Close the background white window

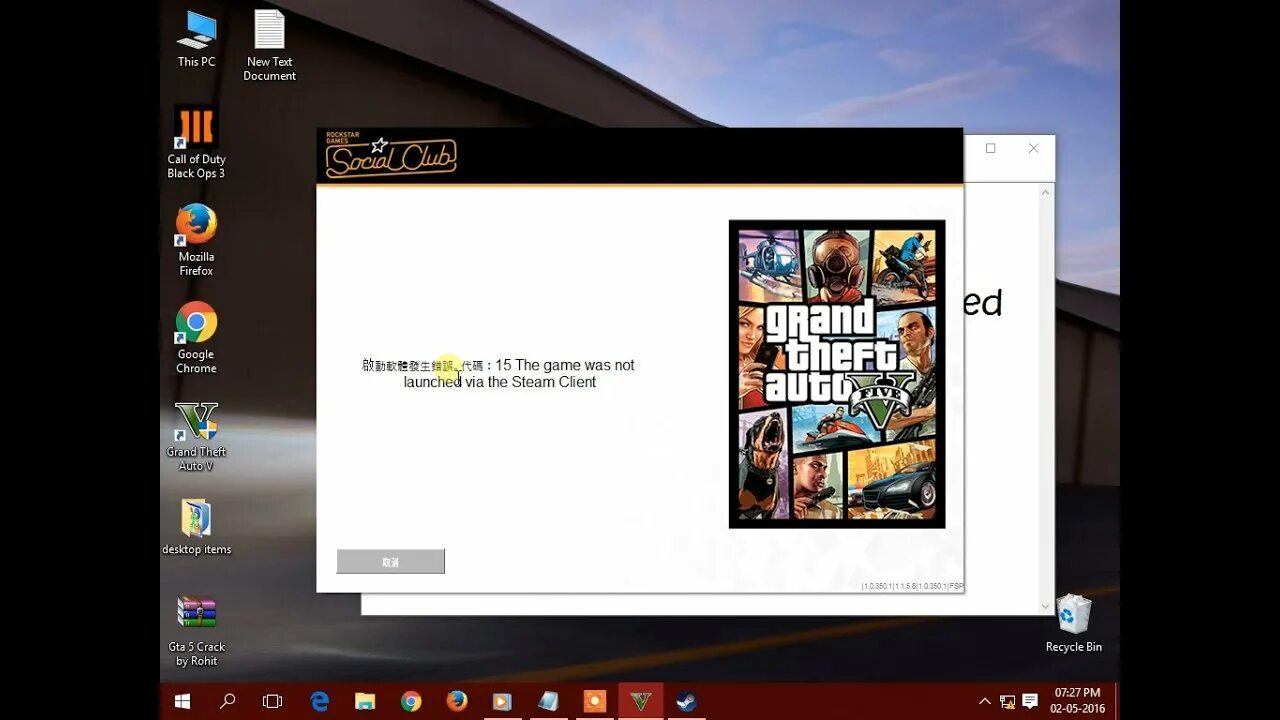pos(1034,148)
